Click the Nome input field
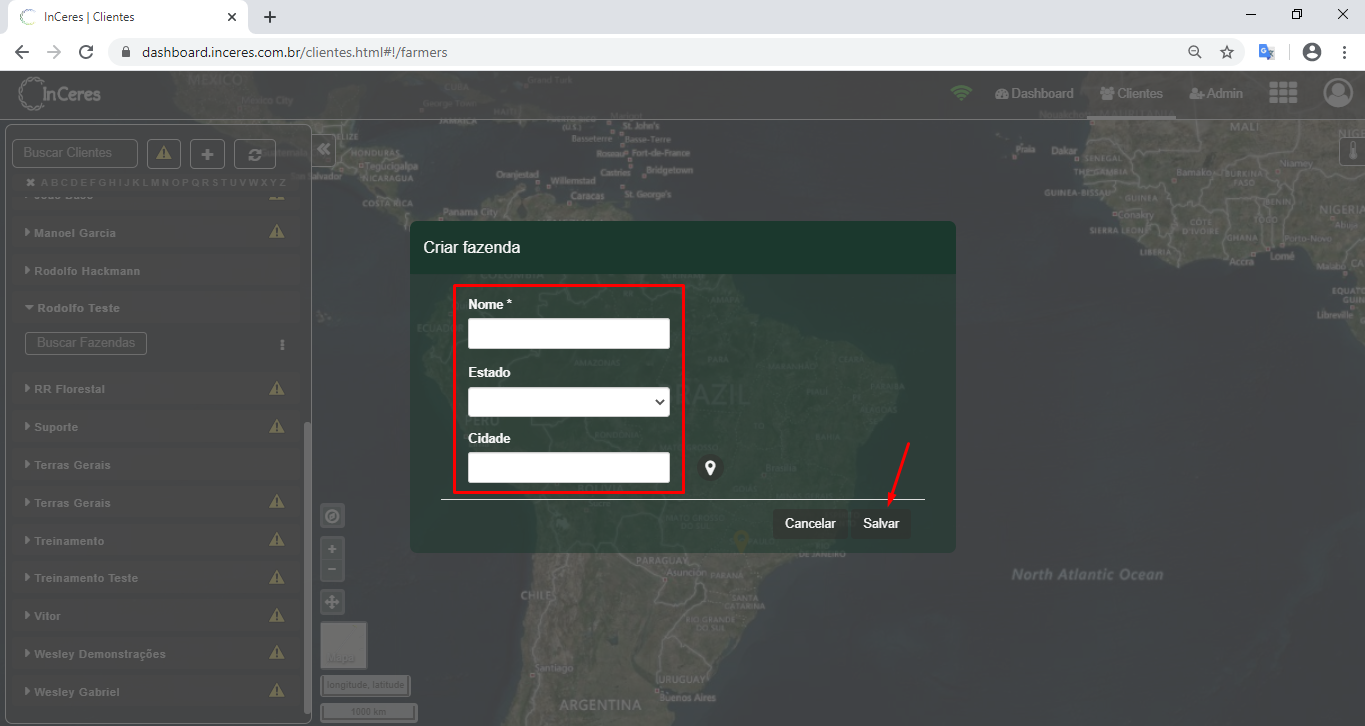This screenshot has width=1365, height=726. click(x=569, y=333)
